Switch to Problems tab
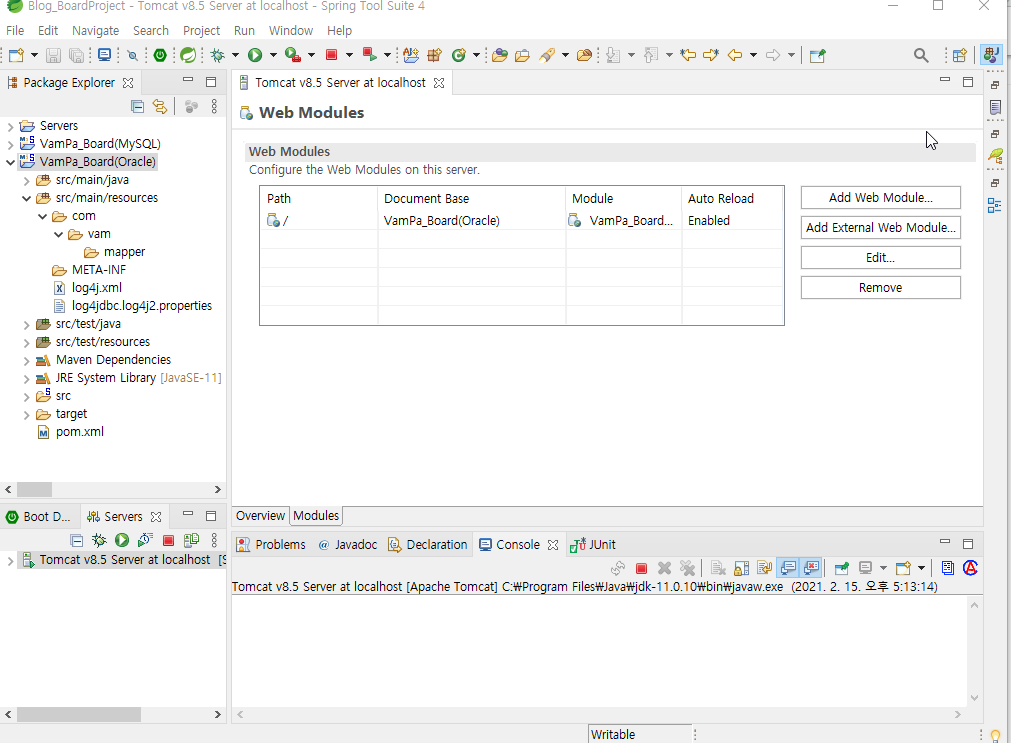Screen dimensions: 1011x743 click(x=271, y=544)
